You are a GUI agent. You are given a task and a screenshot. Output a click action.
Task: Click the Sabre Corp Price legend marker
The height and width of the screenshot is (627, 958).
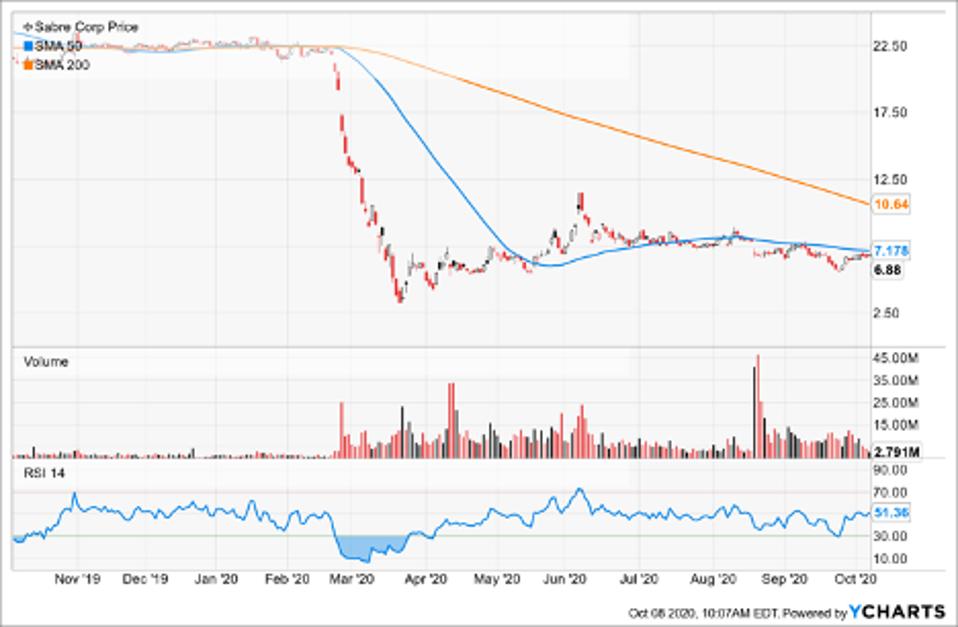click(x=28, y=27)
